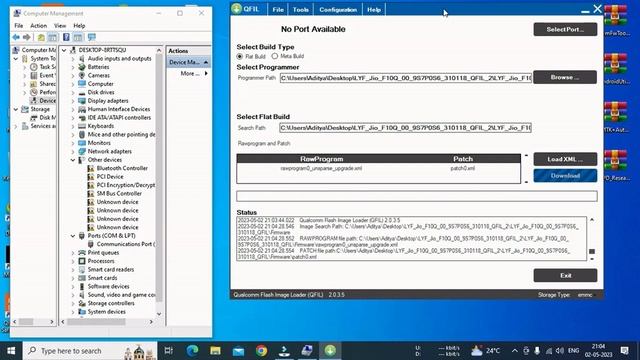The width and height of the screenshot is (640, 360).
Task: Select the Bluetooth Controller device
Action: [x=122, y=168]
